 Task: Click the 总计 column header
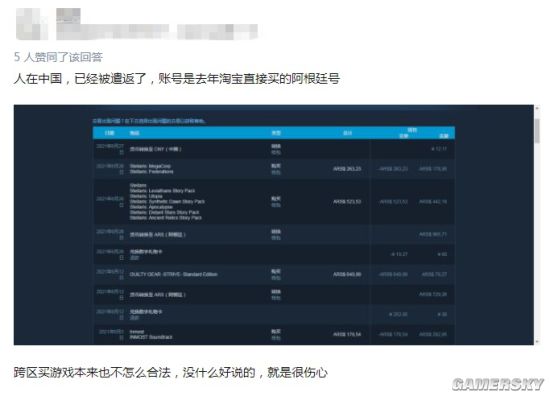347,133
